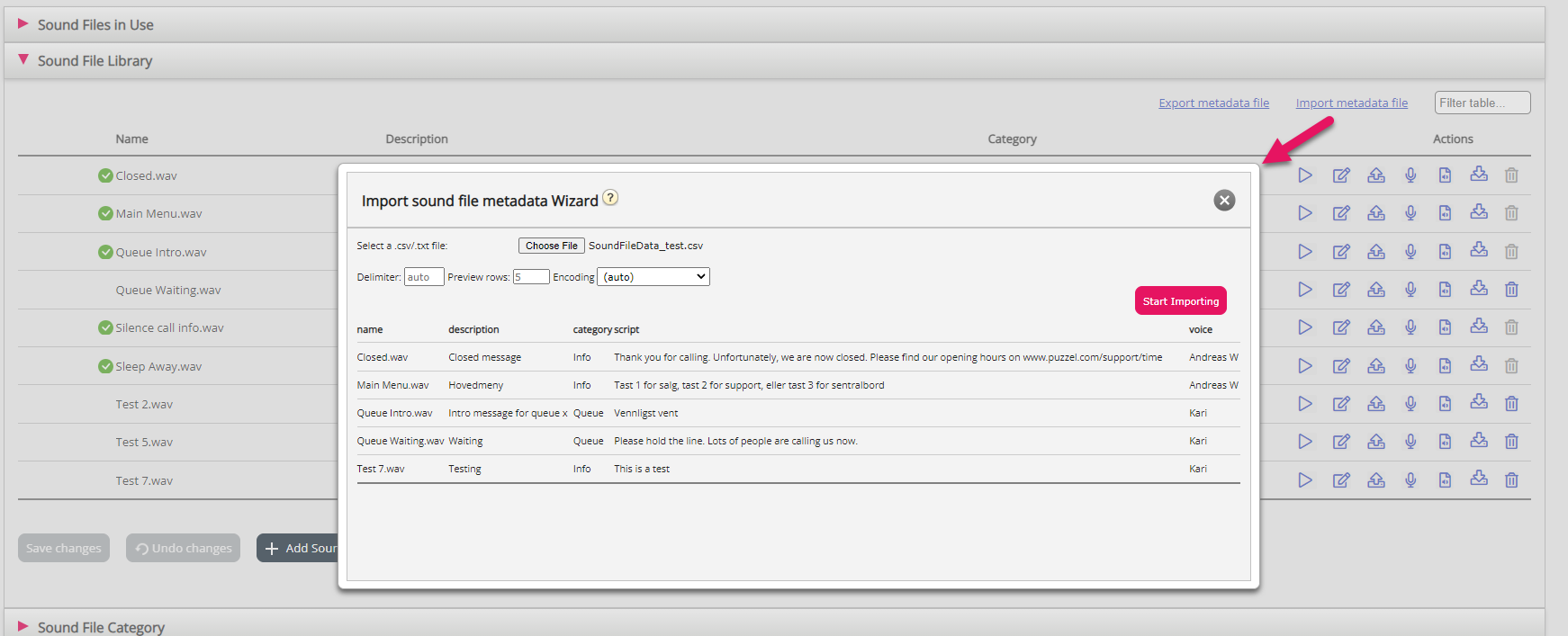Open the wizard help question mark icon
This screenshot has width=1568, height=636.
click(610, 198)
